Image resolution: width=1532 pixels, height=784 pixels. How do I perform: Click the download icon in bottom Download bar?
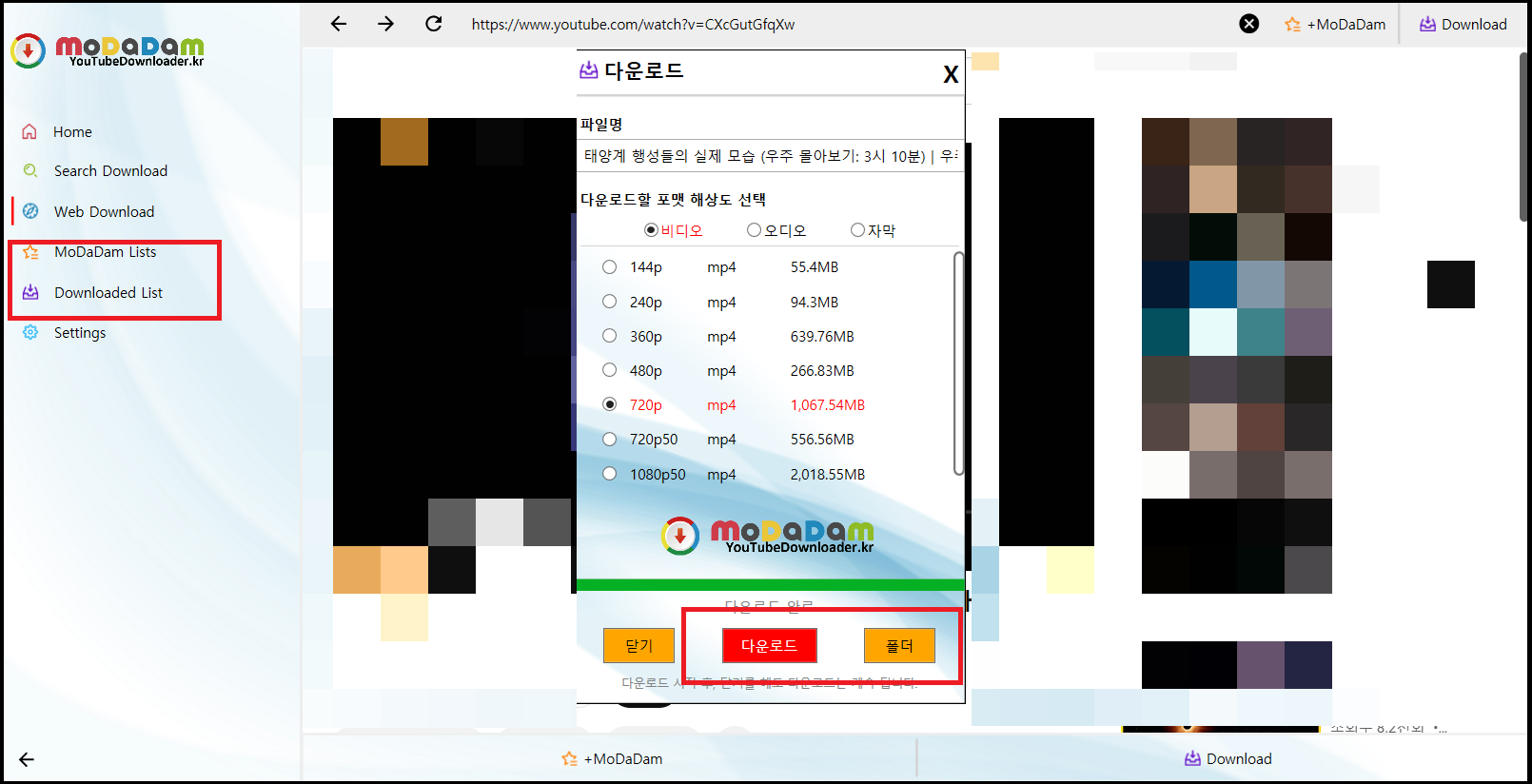1192,758
